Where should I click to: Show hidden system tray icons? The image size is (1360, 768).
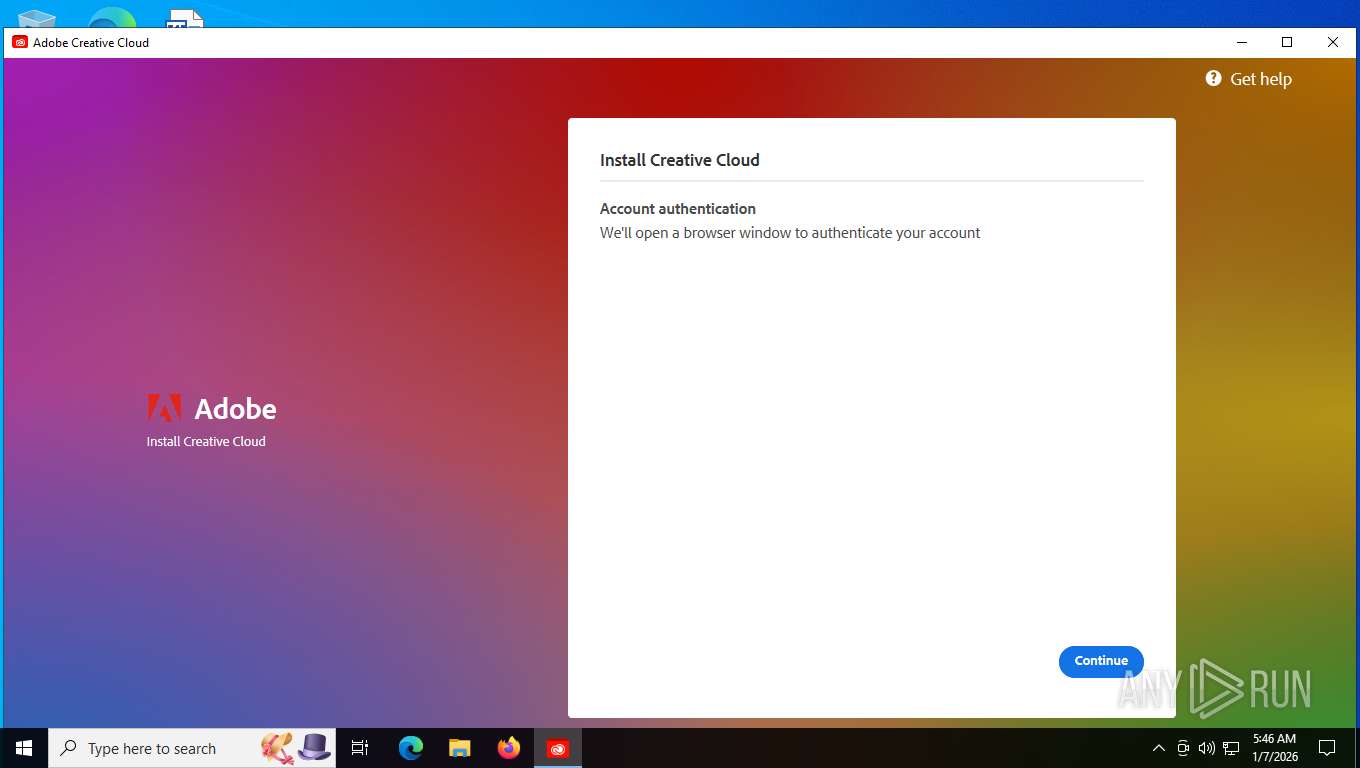(x=1159, y=748)
